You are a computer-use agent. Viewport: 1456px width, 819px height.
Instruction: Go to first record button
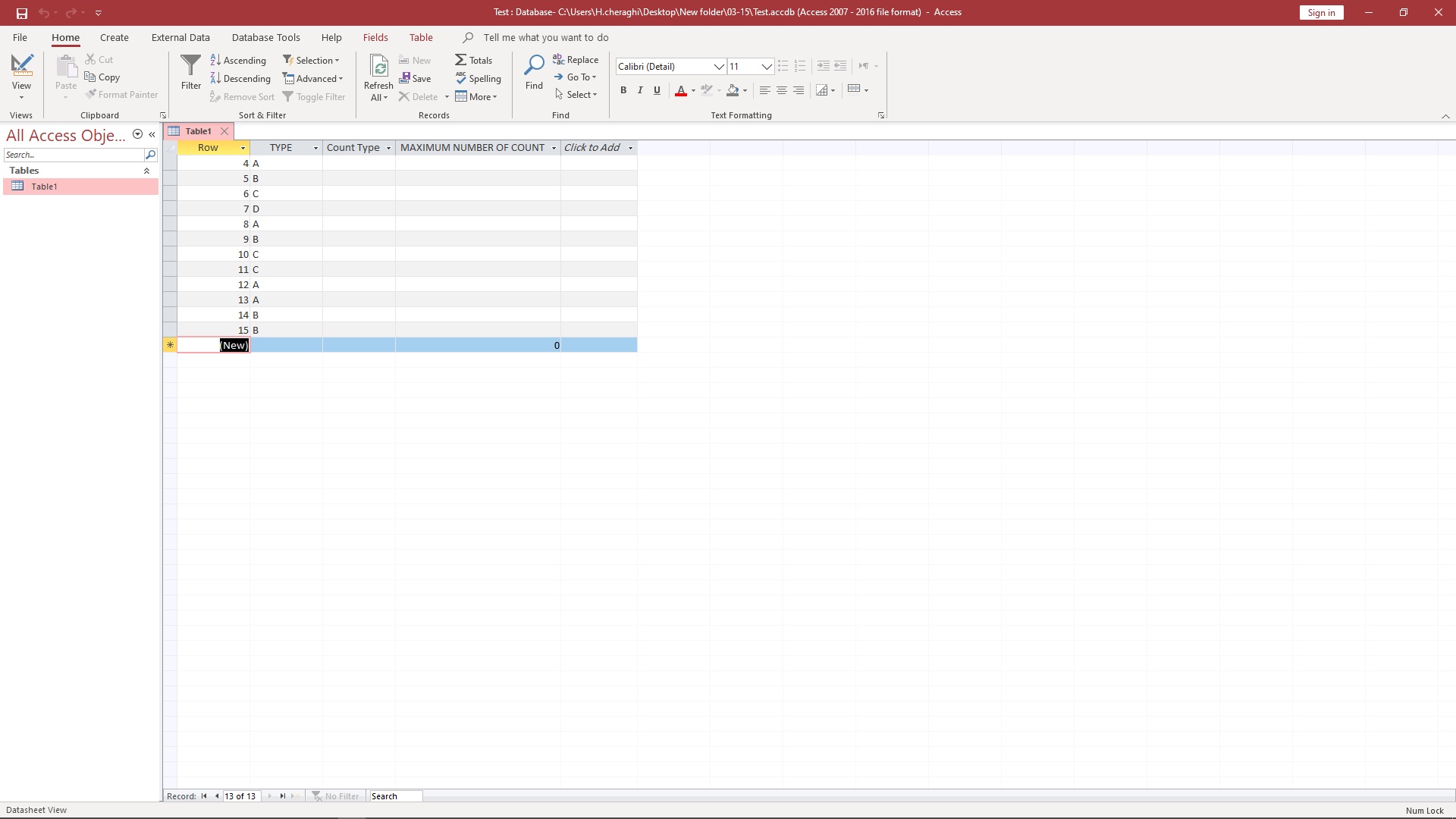click(x=204, y=796)
